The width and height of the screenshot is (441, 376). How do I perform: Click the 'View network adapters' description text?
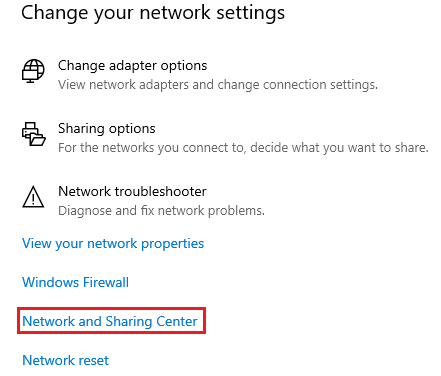click(218, 85)
